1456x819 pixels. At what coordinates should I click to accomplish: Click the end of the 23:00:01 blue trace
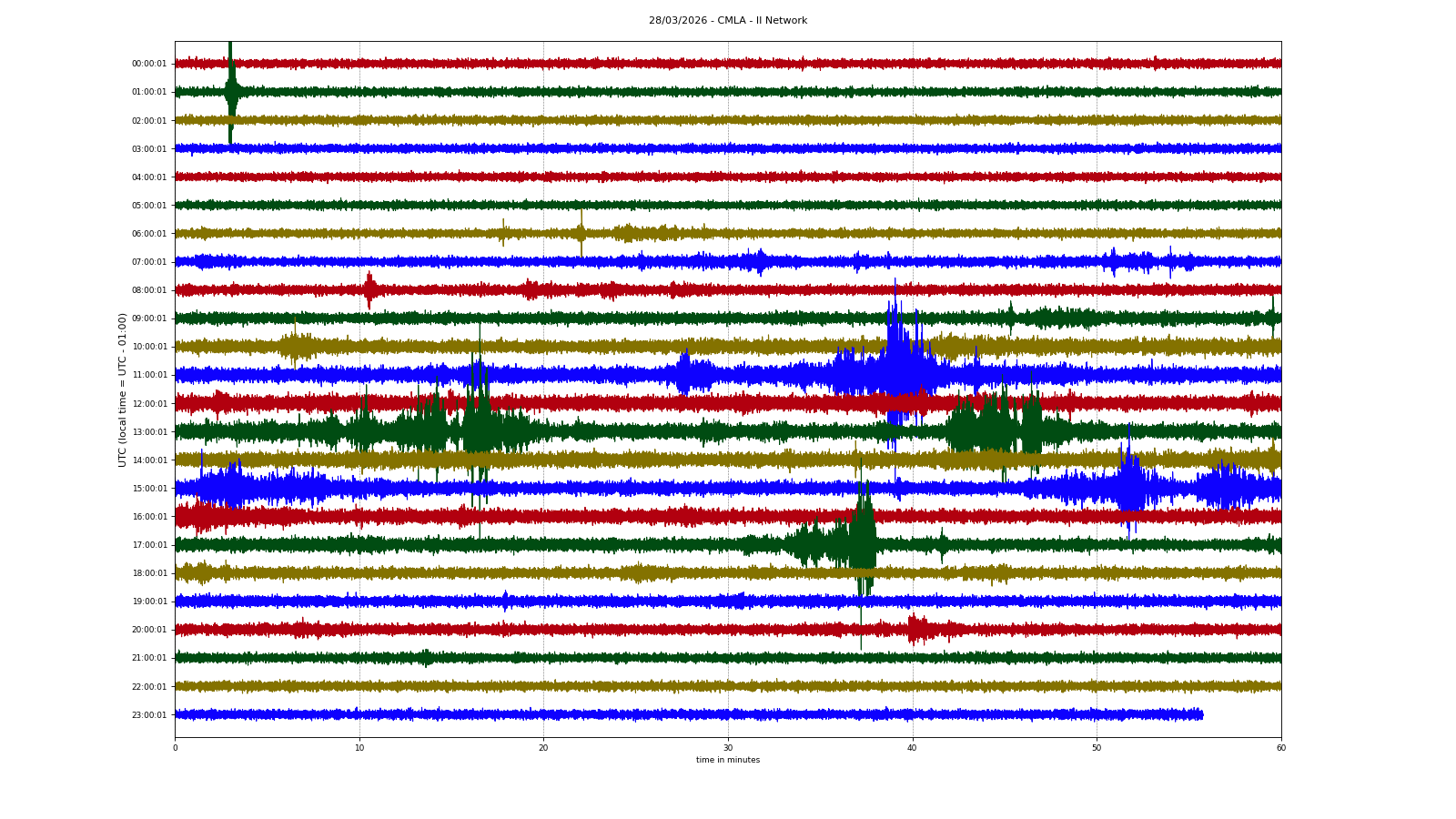click(x=1201, y=714)
